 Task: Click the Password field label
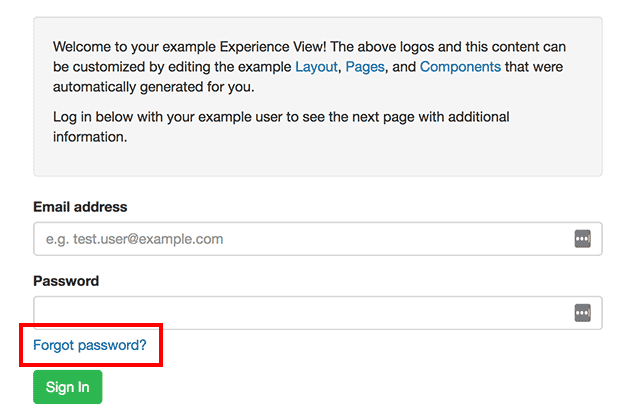[66, 281]
